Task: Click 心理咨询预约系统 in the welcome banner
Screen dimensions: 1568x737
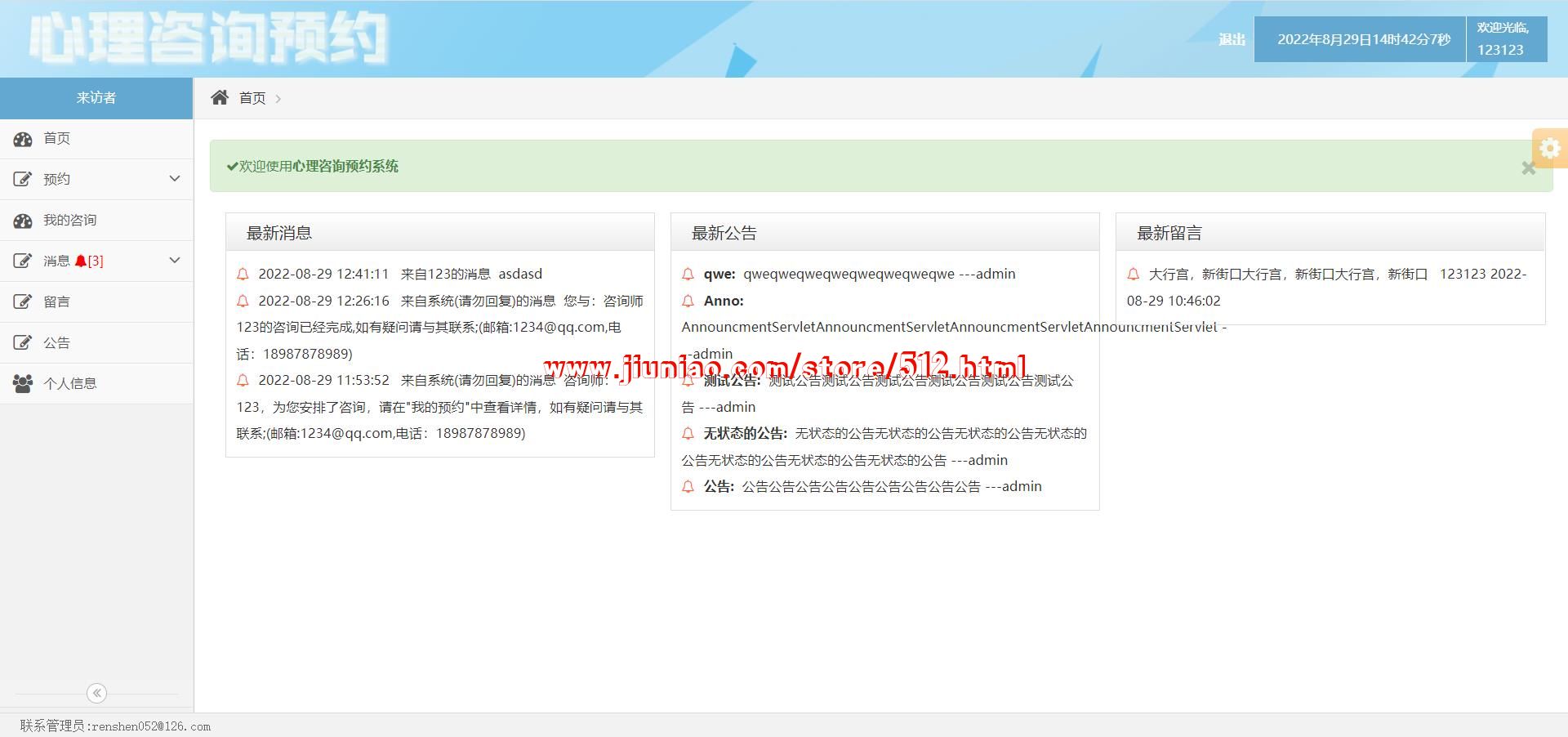Action: click(x=345, y=167)
